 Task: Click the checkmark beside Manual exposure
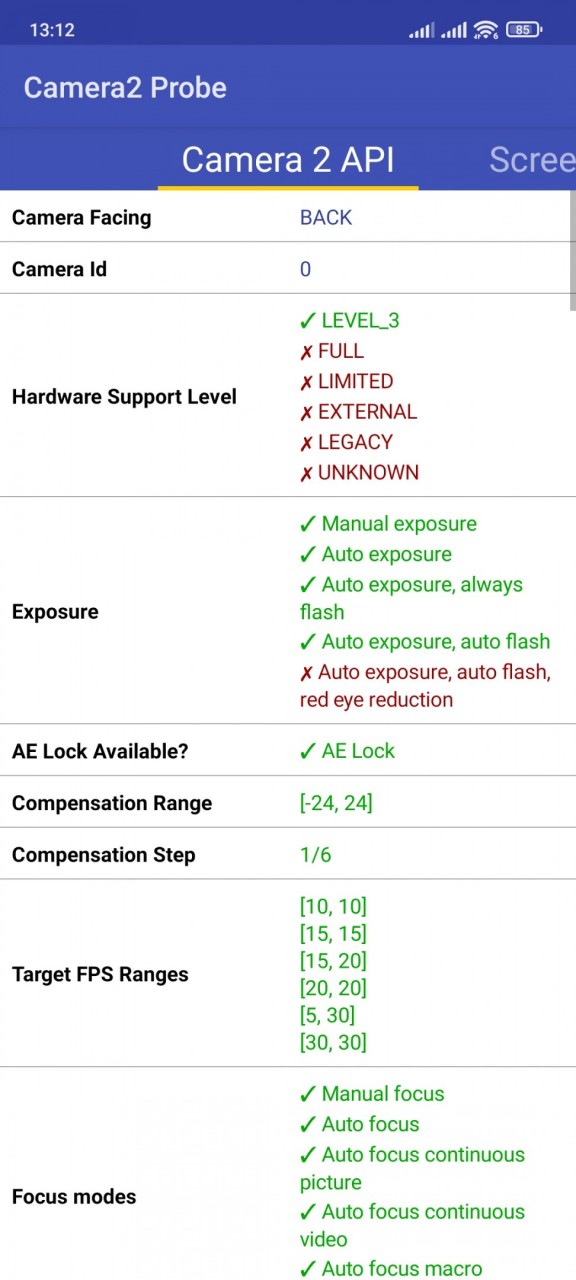(x=308, y=524)
